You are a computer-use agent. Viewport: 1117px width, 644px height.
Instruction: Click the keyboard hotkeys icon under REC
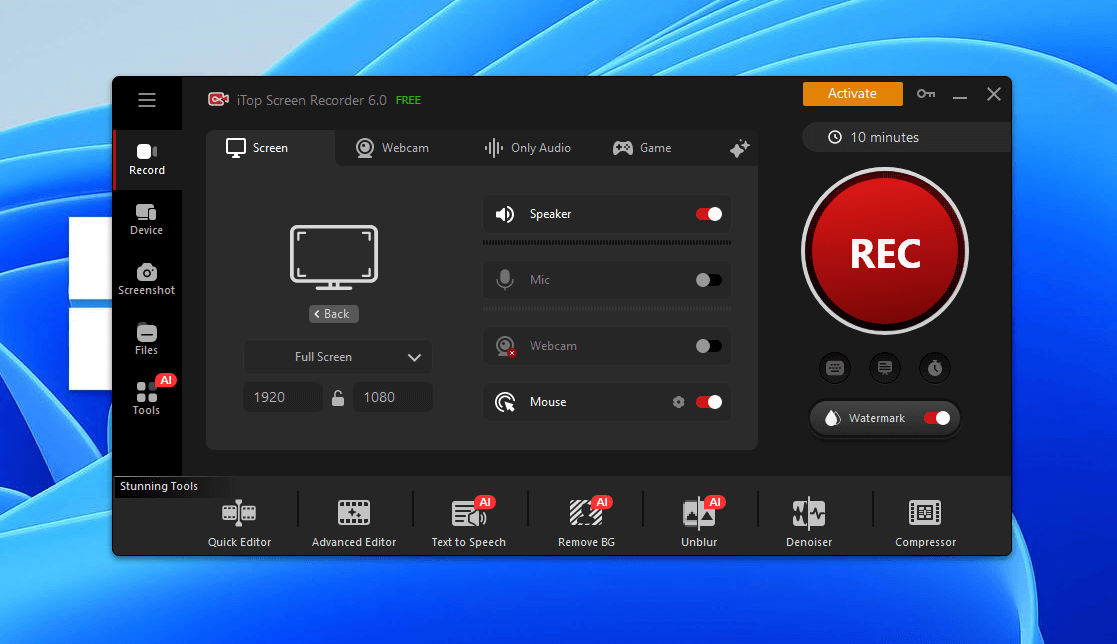tap(835, 368)
